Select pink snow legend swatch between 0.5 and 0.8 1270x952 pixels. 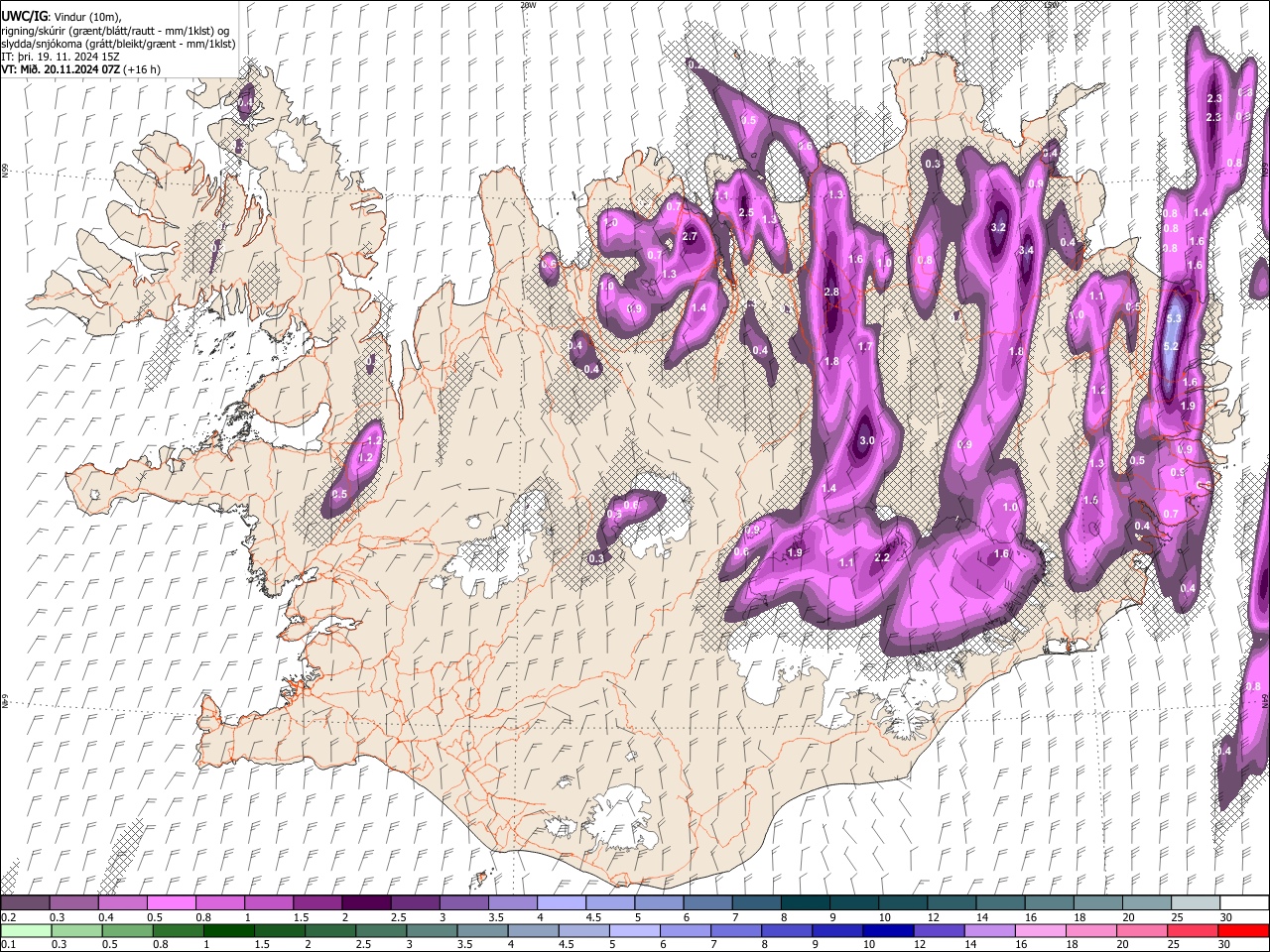171,903
